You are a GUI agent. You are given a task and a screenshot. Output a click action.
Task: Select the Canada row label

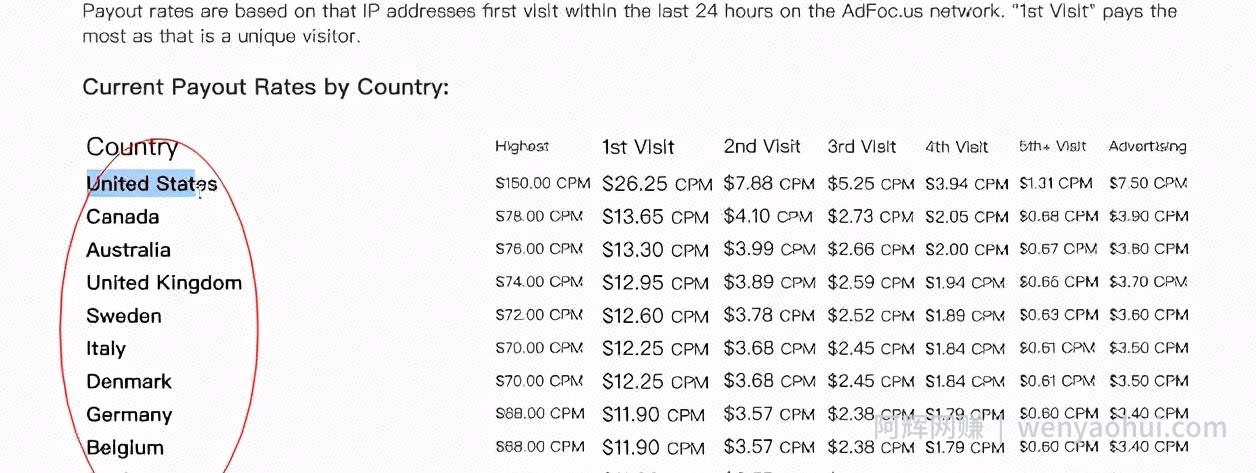tap(123, 217)
